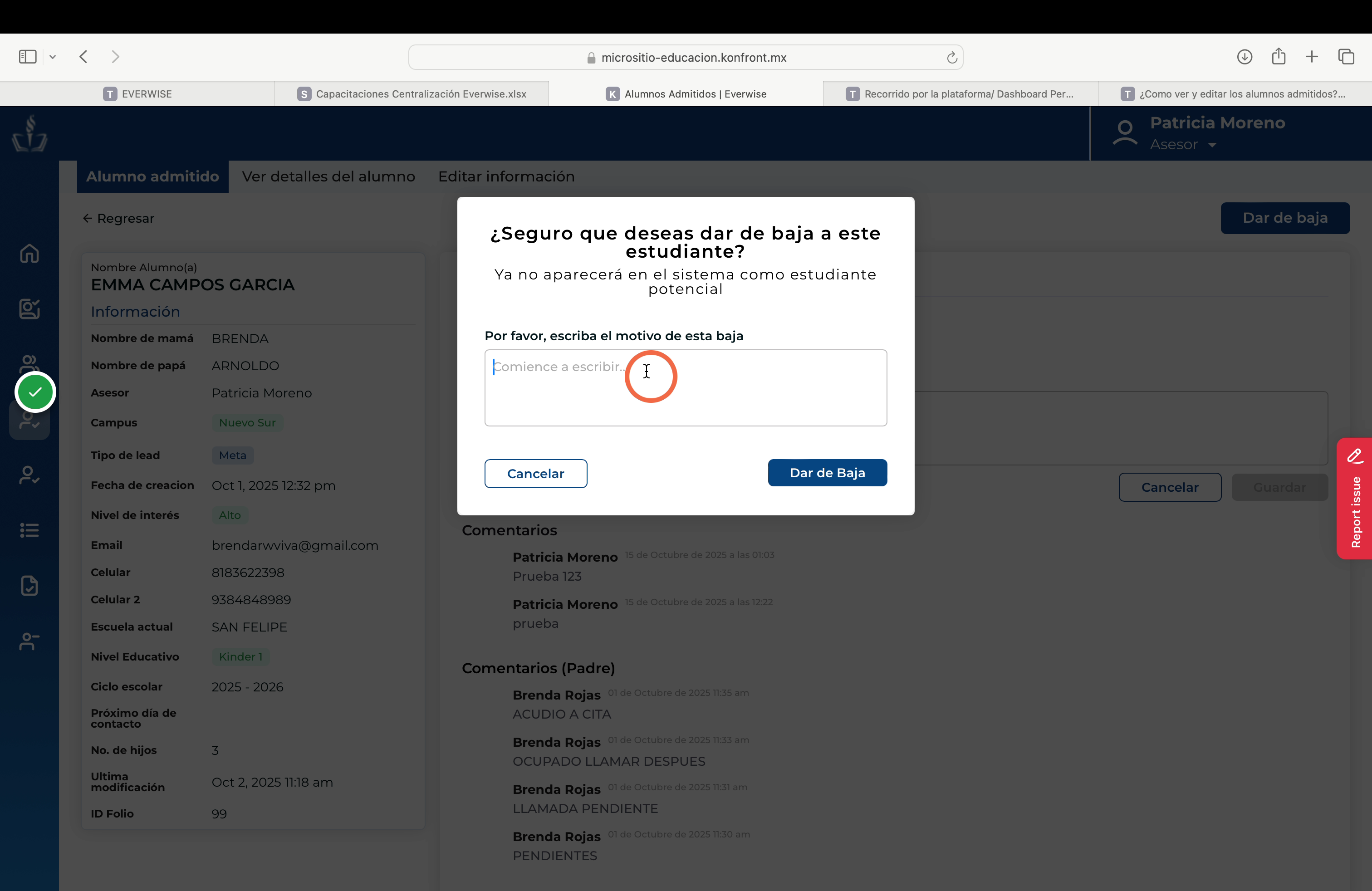
Task: Click Patricia Moreno user name in header
Action: [x=1217, y=123]
